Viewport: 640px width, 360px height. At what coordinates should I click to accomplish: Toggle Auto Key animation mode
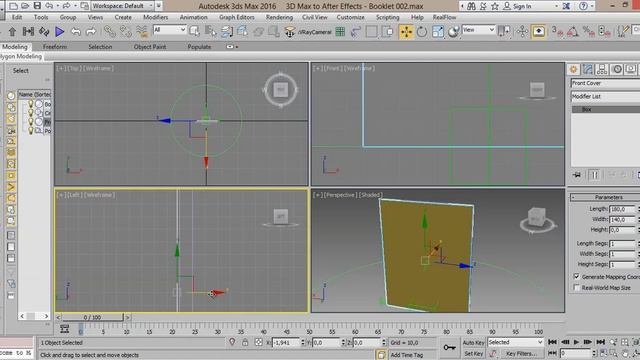pos(473,342)
